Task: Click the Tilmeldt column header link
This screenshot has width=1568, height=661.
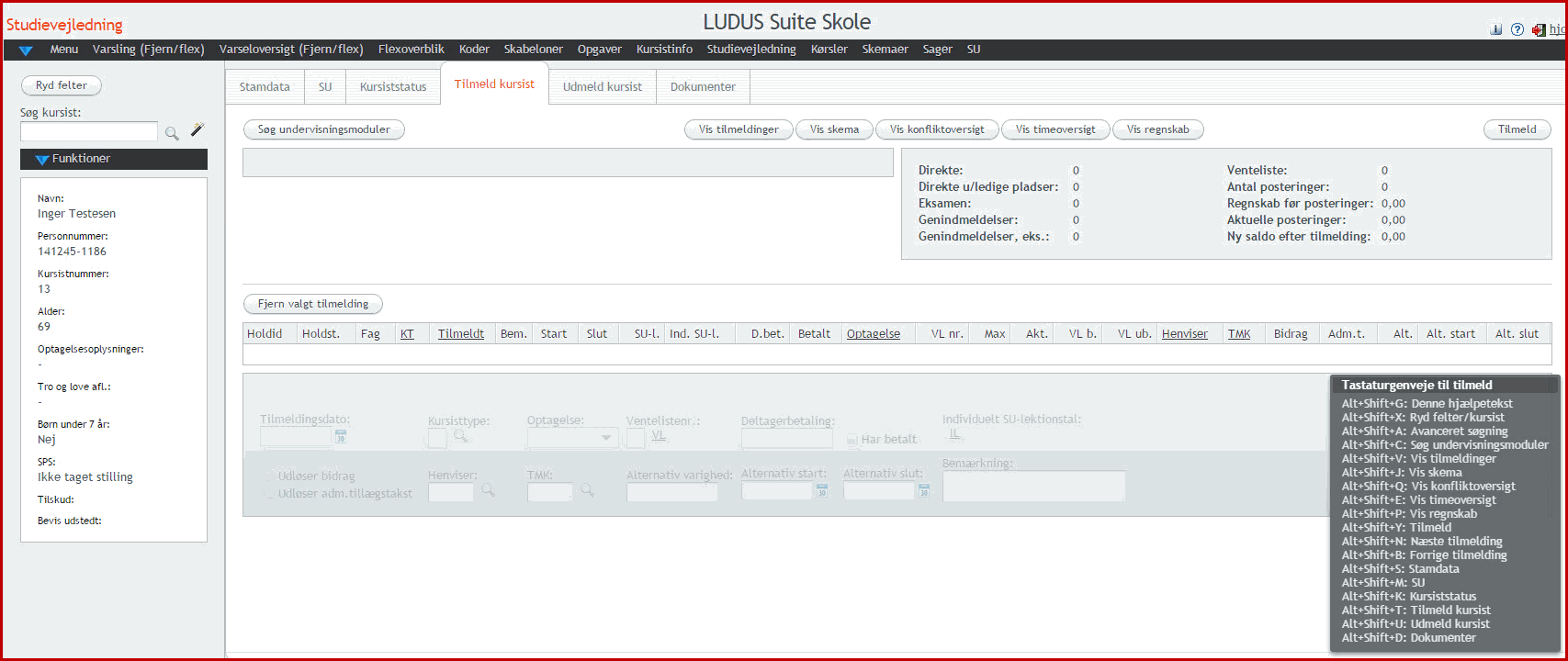Action: point(461,334)
